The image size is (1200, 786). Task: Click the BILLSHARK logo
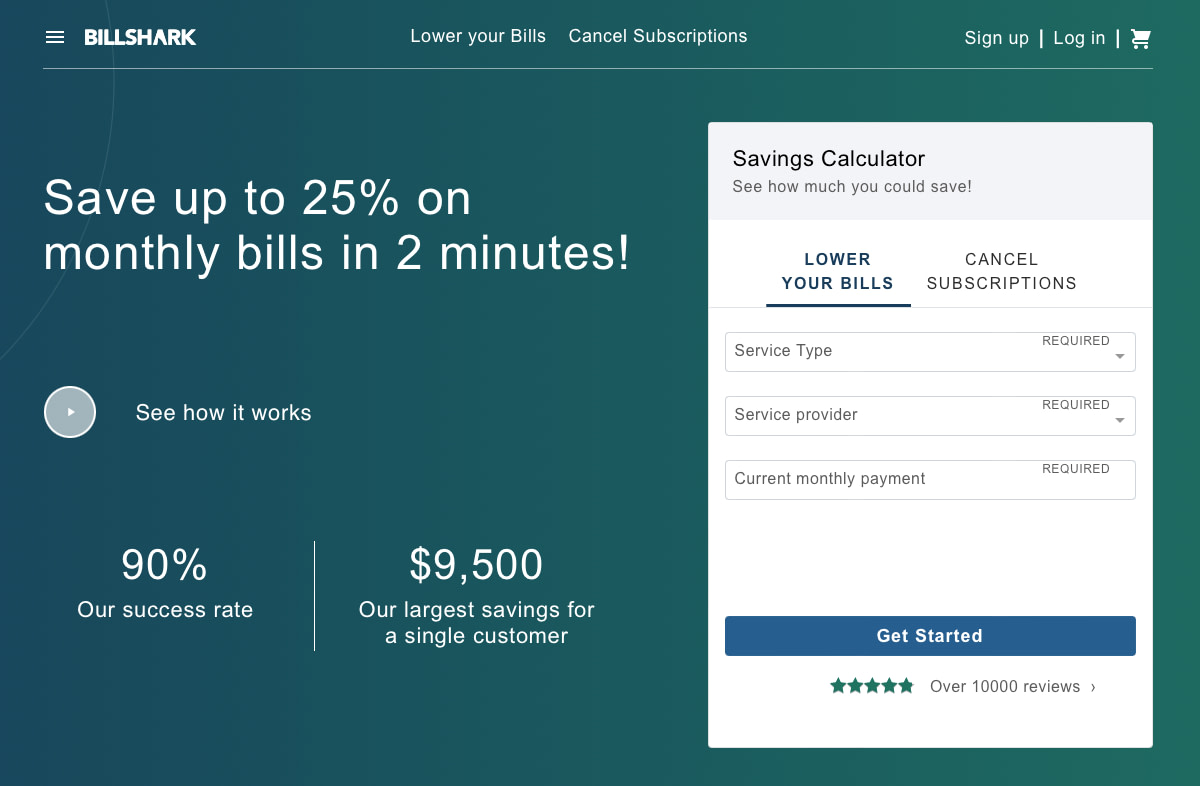[x=140, y=37]
